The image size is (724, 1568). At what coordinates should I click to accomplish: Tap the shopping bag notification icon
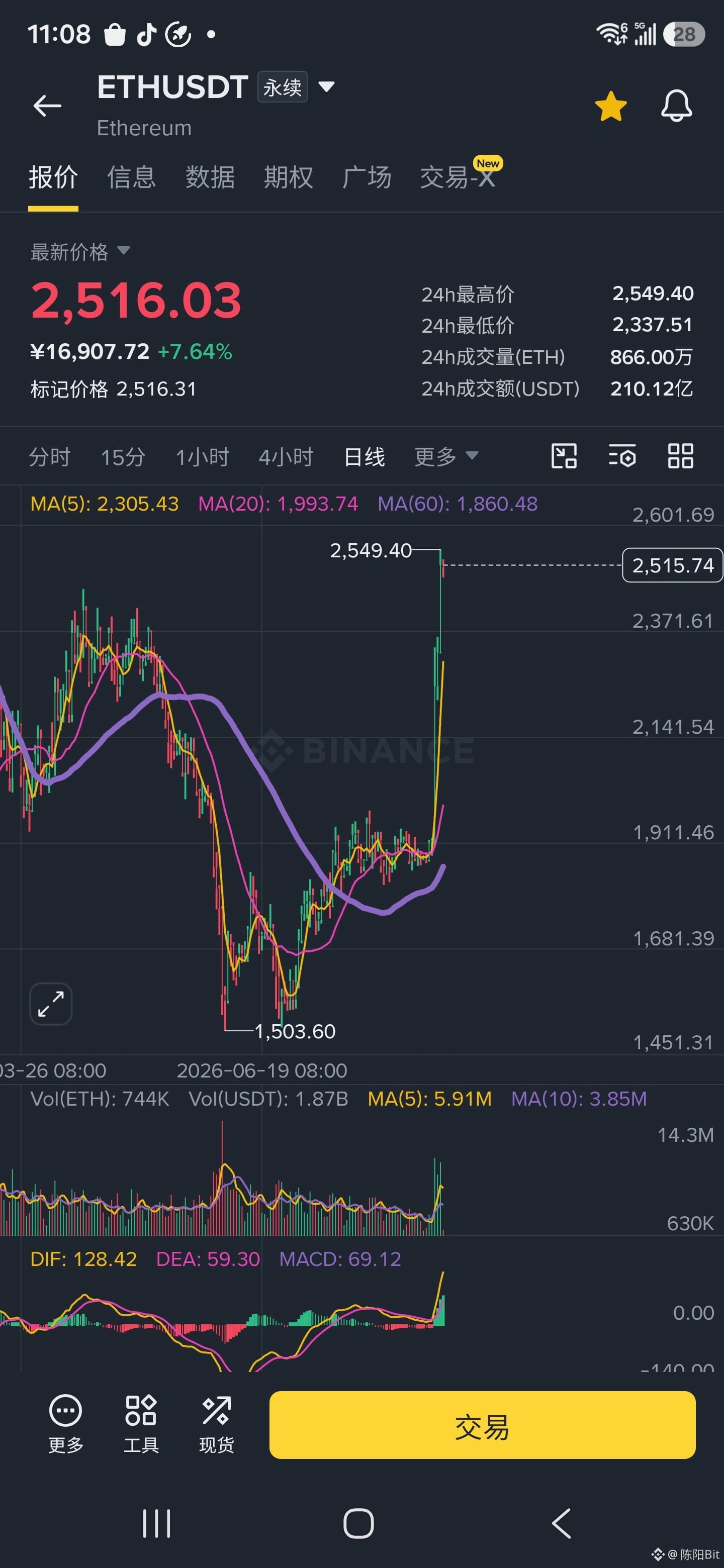click(x=115, y=34)
